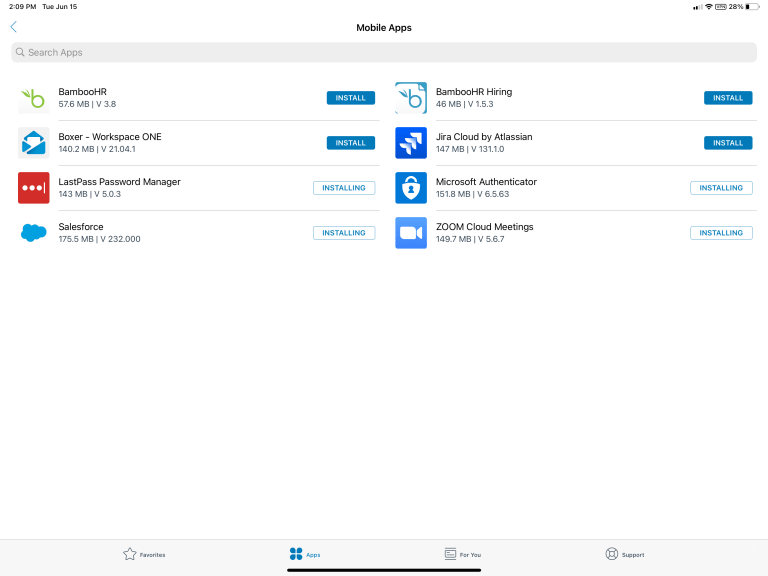The width and height of the screenshot is (768, 576).
Task: Select the Apps tab
Action: click(304, 554)
